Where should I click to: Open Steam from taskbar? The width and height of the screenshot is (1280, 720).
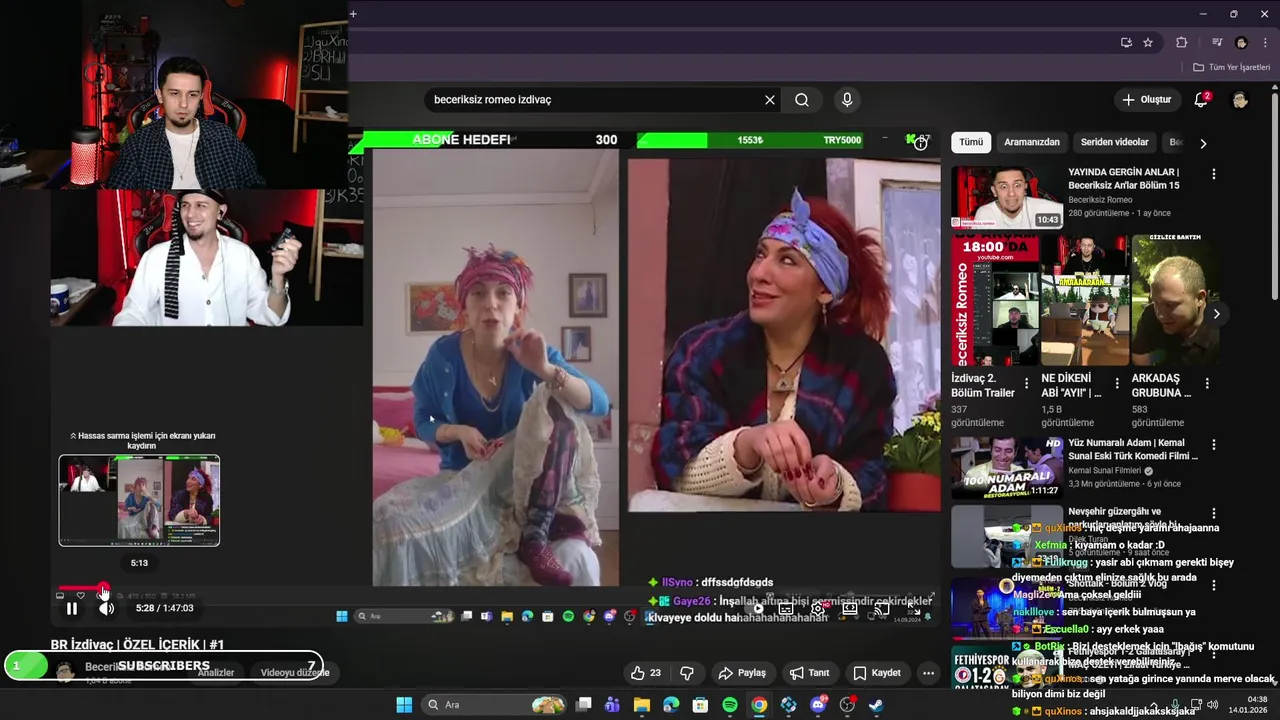point(876,705)
